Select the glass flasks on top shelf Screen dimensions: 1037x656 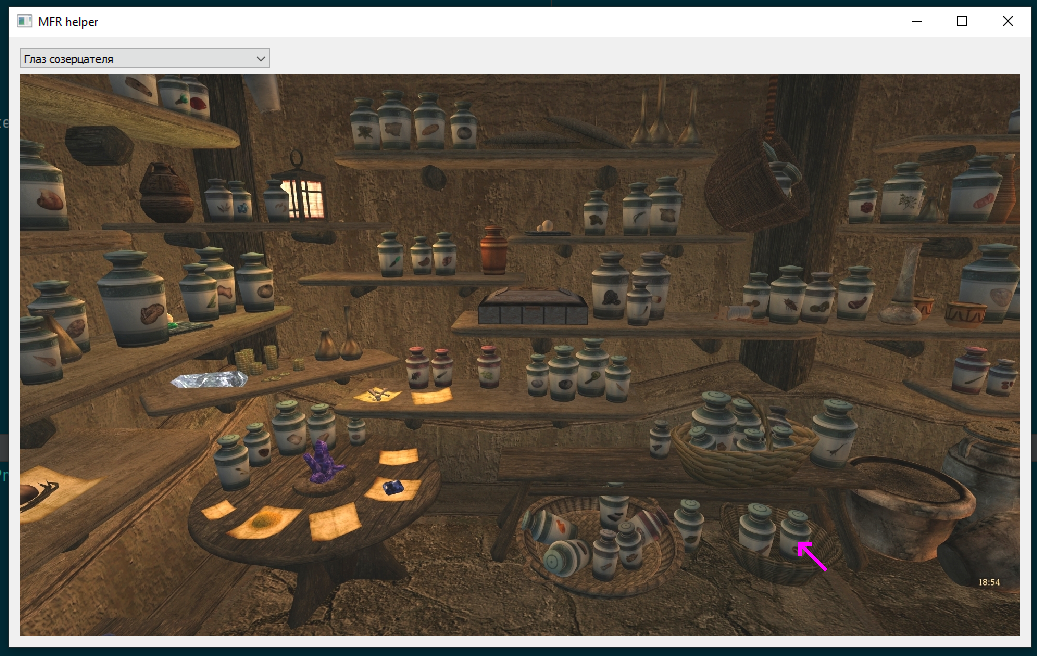pyautogui.click(x=660, y=115)
